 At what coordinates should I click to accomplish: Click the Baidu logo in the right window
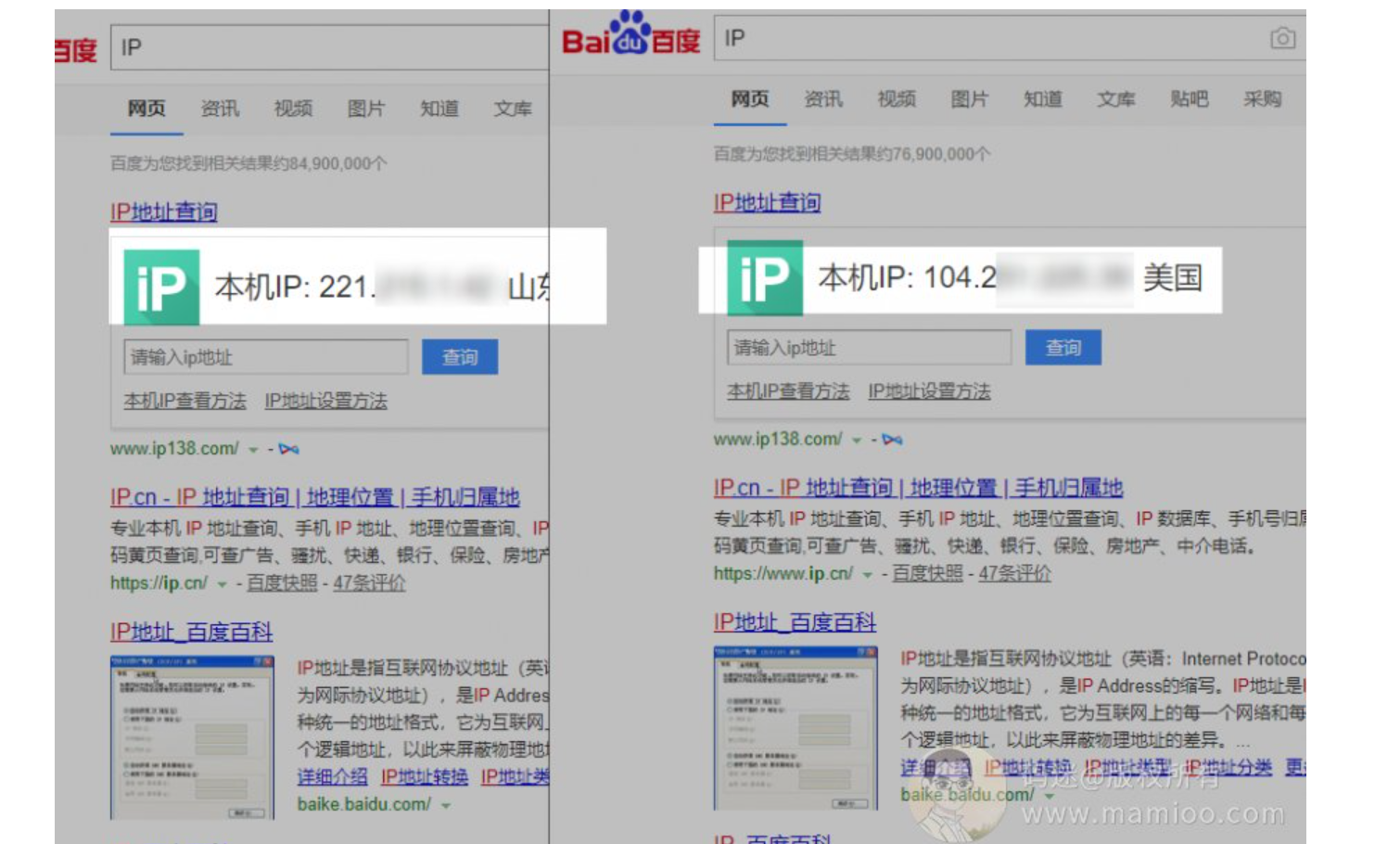click(631, 35)
